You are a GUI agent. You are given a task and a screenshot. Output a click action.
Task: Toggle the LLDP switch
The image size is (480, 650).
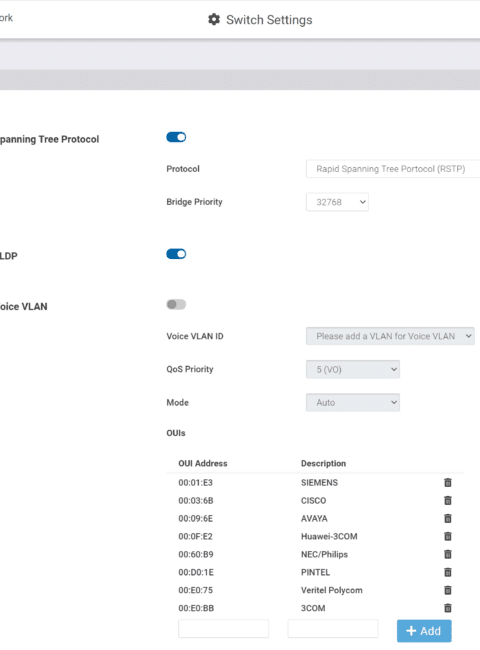coord(176,254)
